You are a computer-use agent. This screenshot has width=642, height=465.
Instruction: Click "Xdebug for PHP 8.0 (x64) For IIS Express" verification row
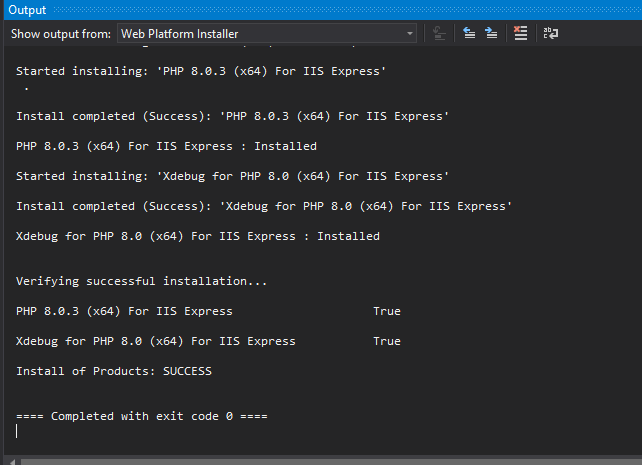156,341
